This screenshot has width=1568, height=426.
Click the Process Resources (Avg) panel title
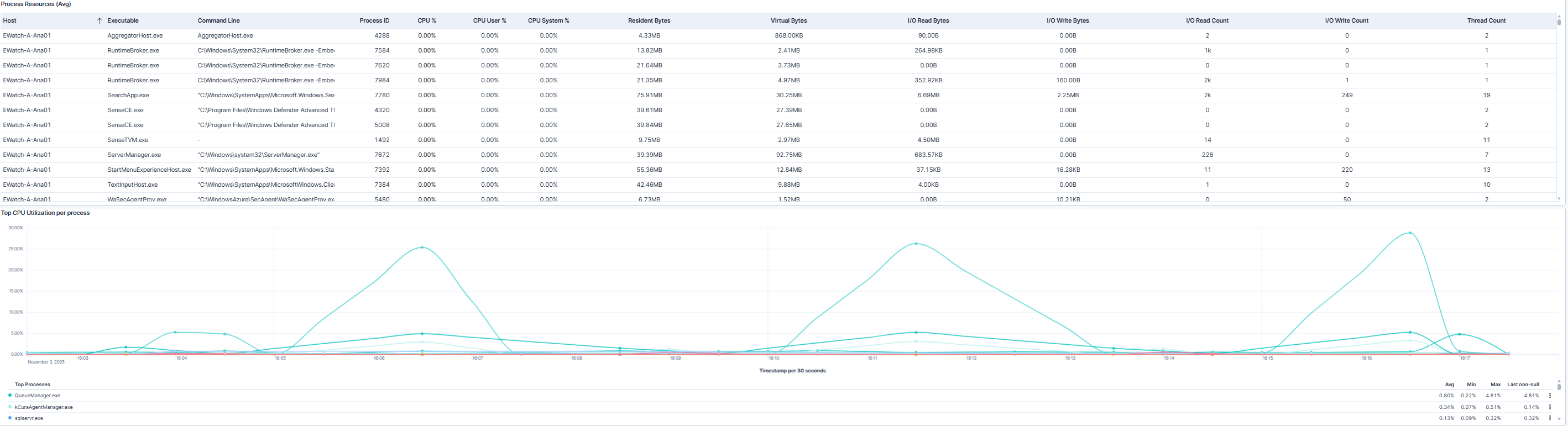click(36, 4)
